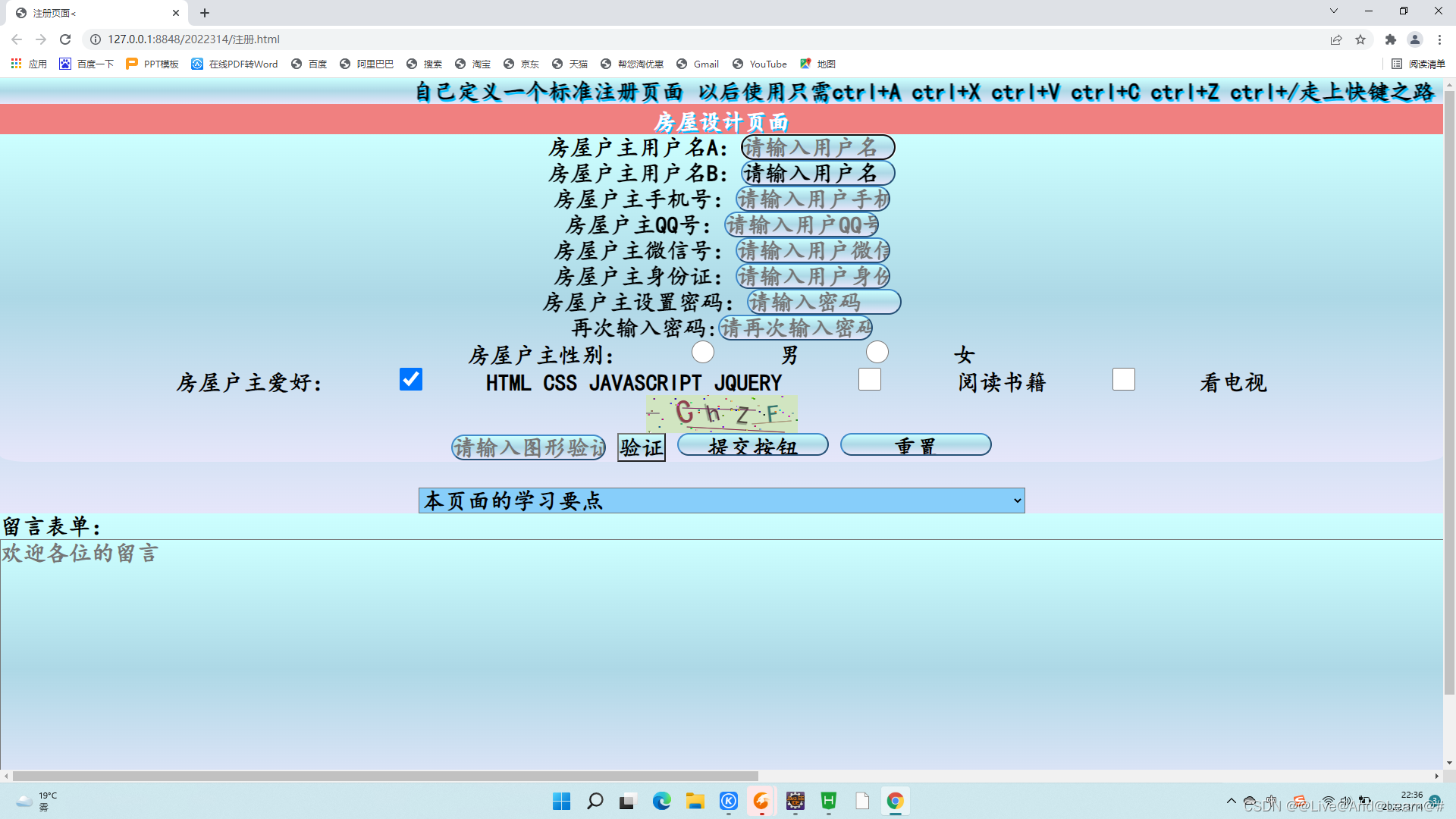
Task: Click the bookmark star in address bar
Action: [x=1360, y=39]
